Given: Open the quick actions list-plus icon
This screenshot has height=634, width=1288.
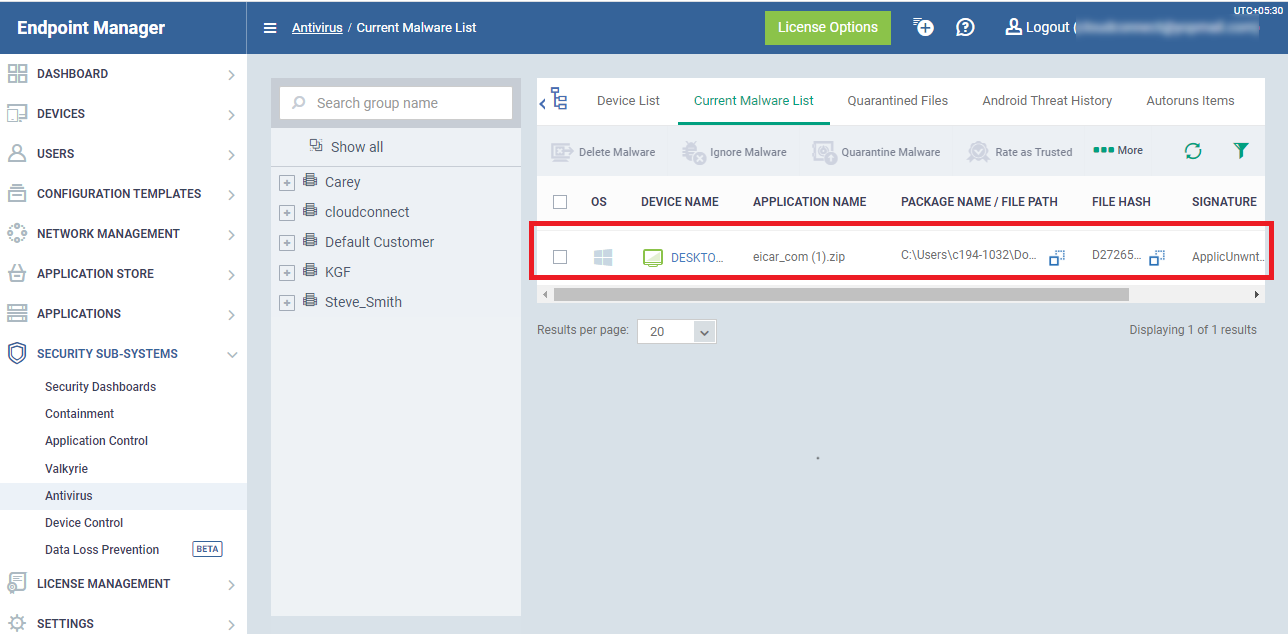Looking at the screenshot, I should tap(924, 27).
